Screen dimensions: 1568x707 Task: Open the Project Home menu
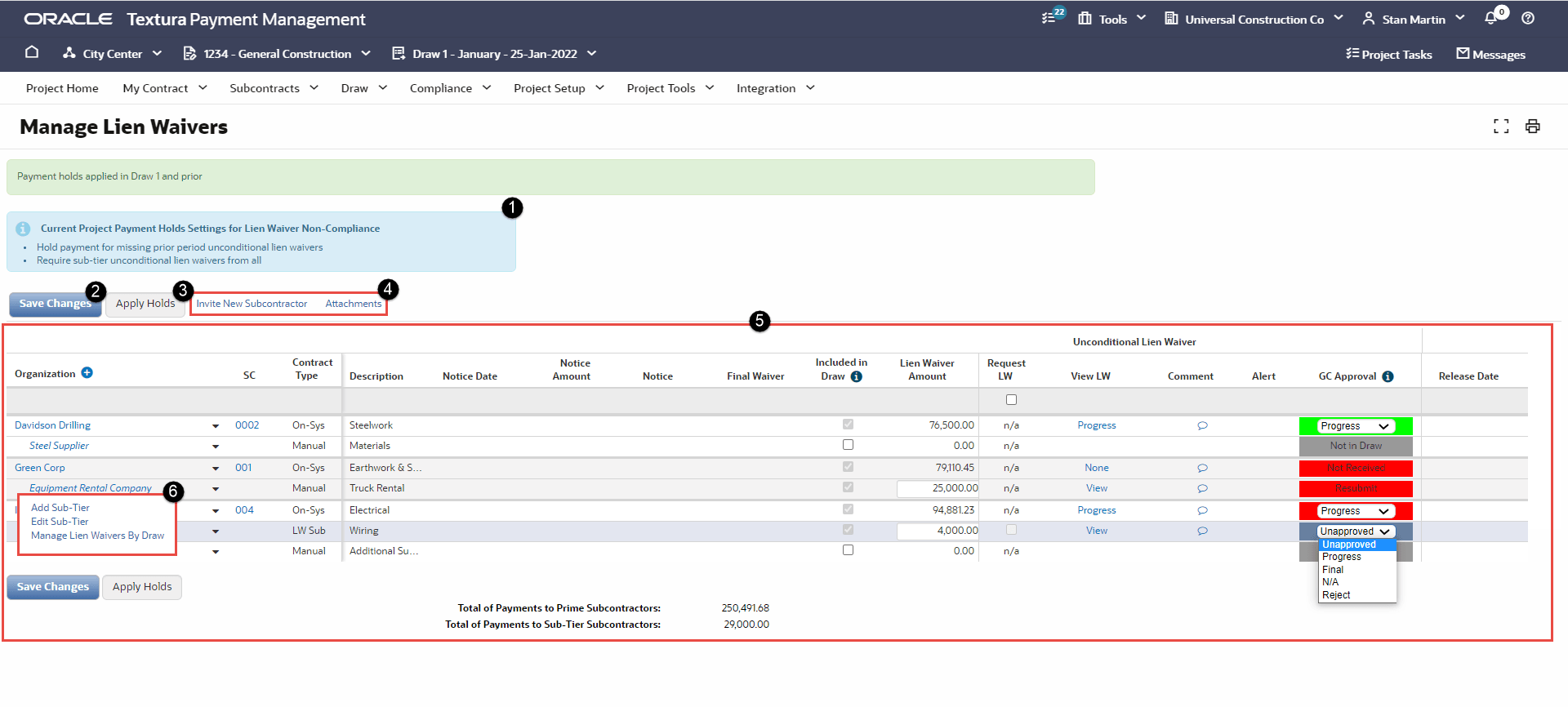tap(62, 88)
